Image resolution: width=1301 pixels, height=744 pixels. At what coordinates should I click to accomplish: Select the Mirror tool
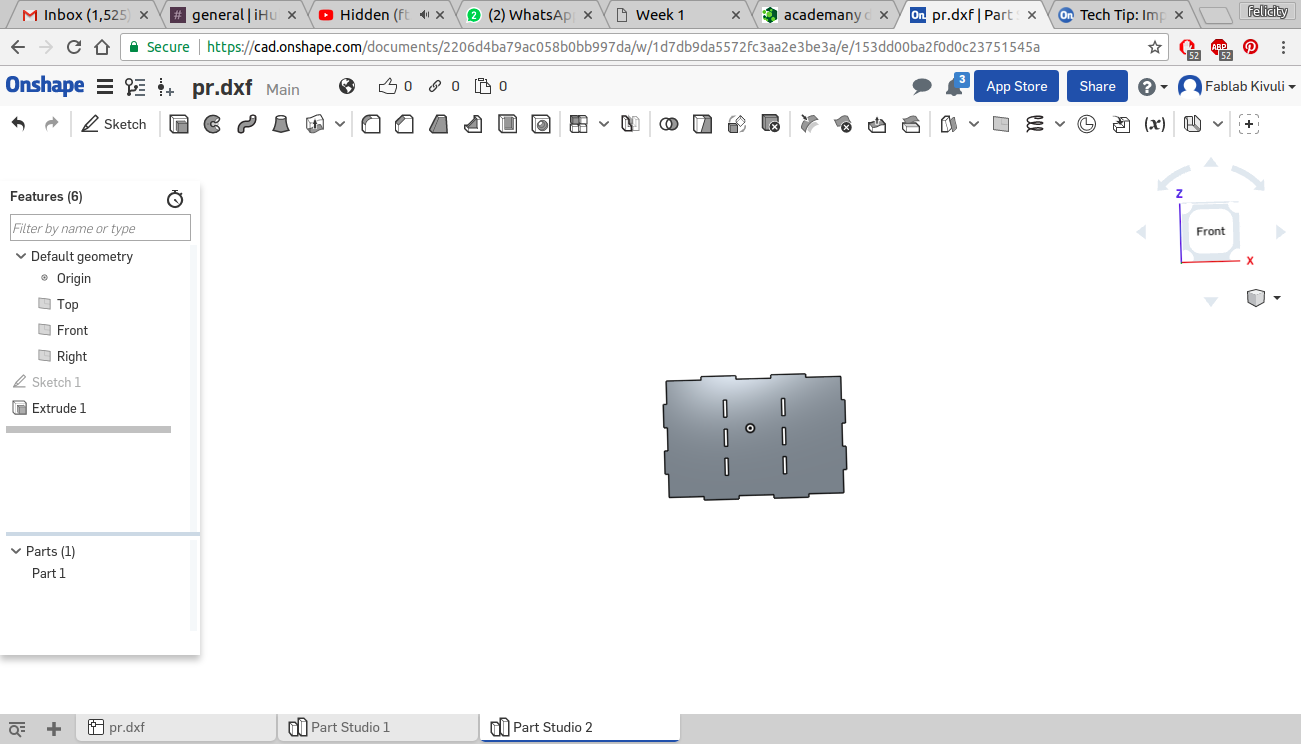point(630,124)
